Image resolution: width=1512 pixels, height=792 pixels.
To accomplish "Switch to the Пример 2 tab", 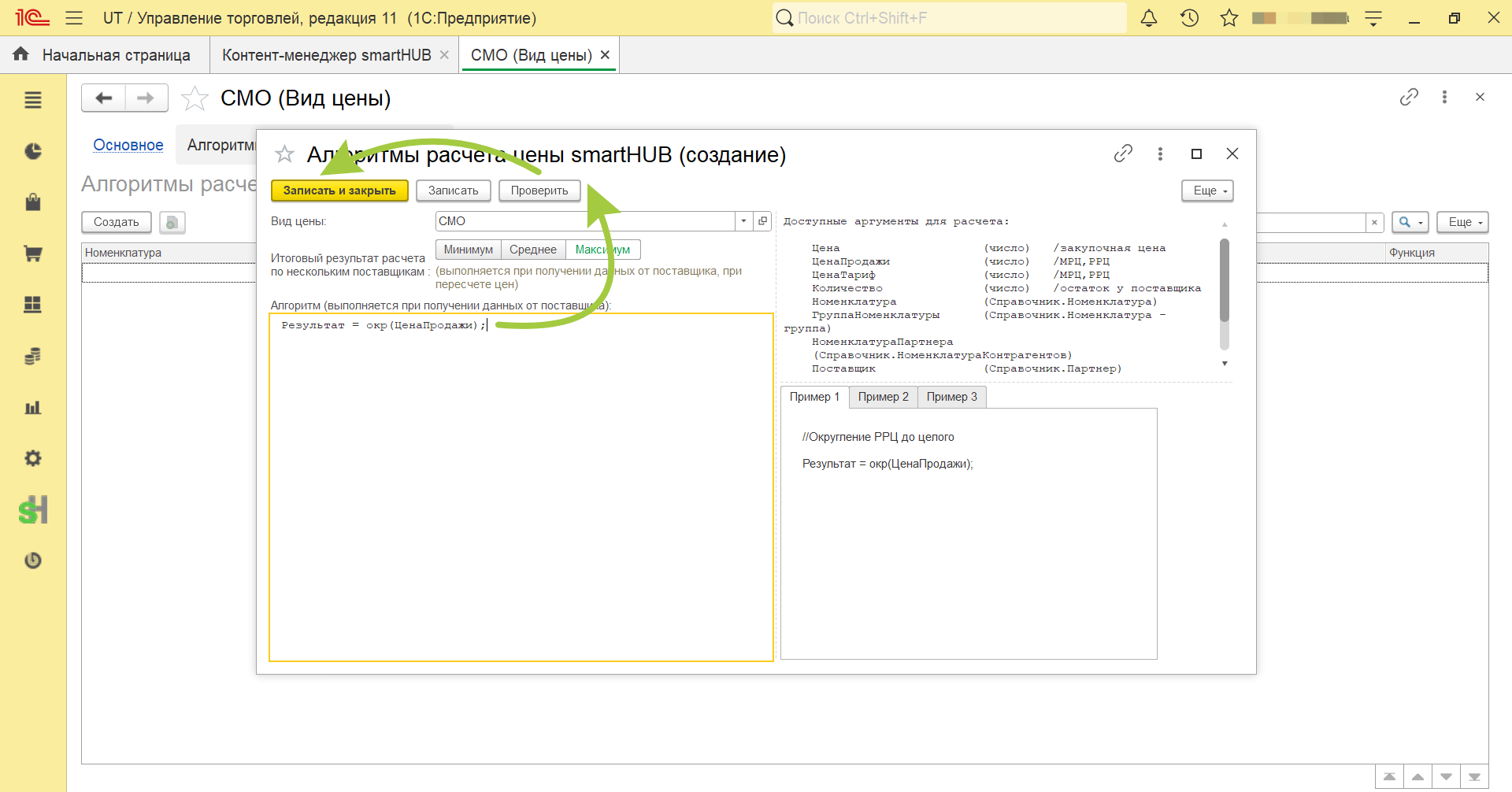I will click(883, 397).
